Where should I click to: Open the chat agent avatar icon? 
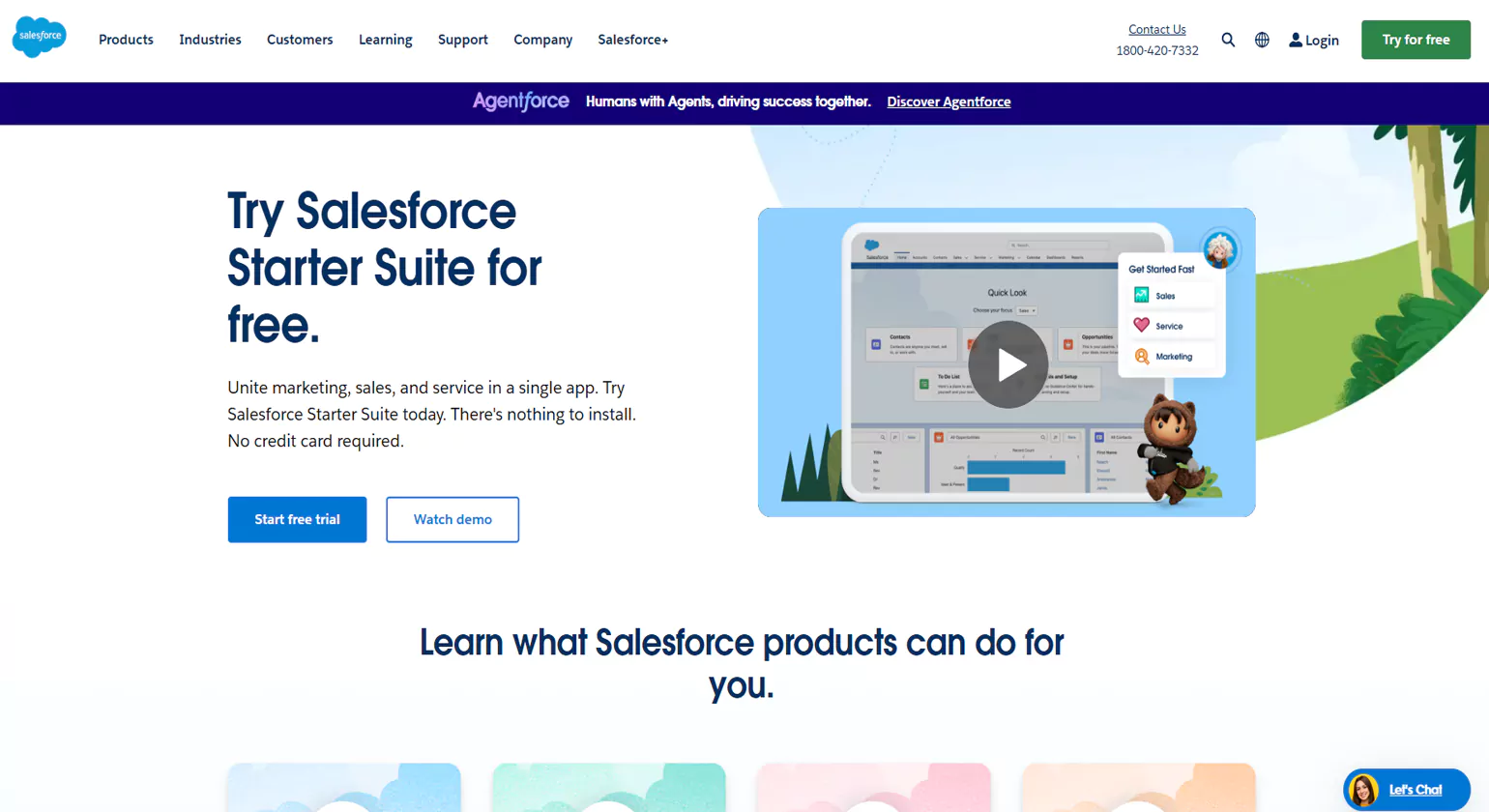(1361, 790)
